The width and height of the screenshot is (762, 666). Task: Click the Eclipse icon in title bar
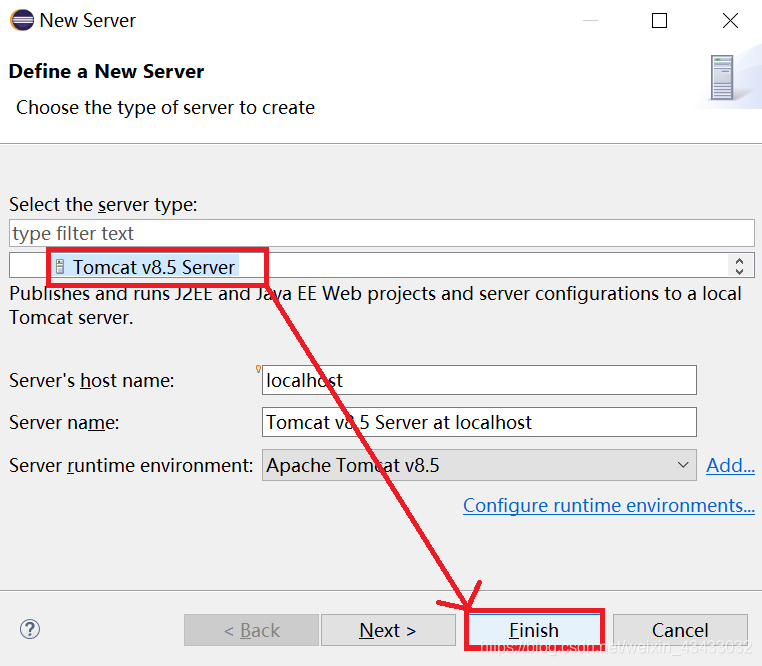click(22, 20)
